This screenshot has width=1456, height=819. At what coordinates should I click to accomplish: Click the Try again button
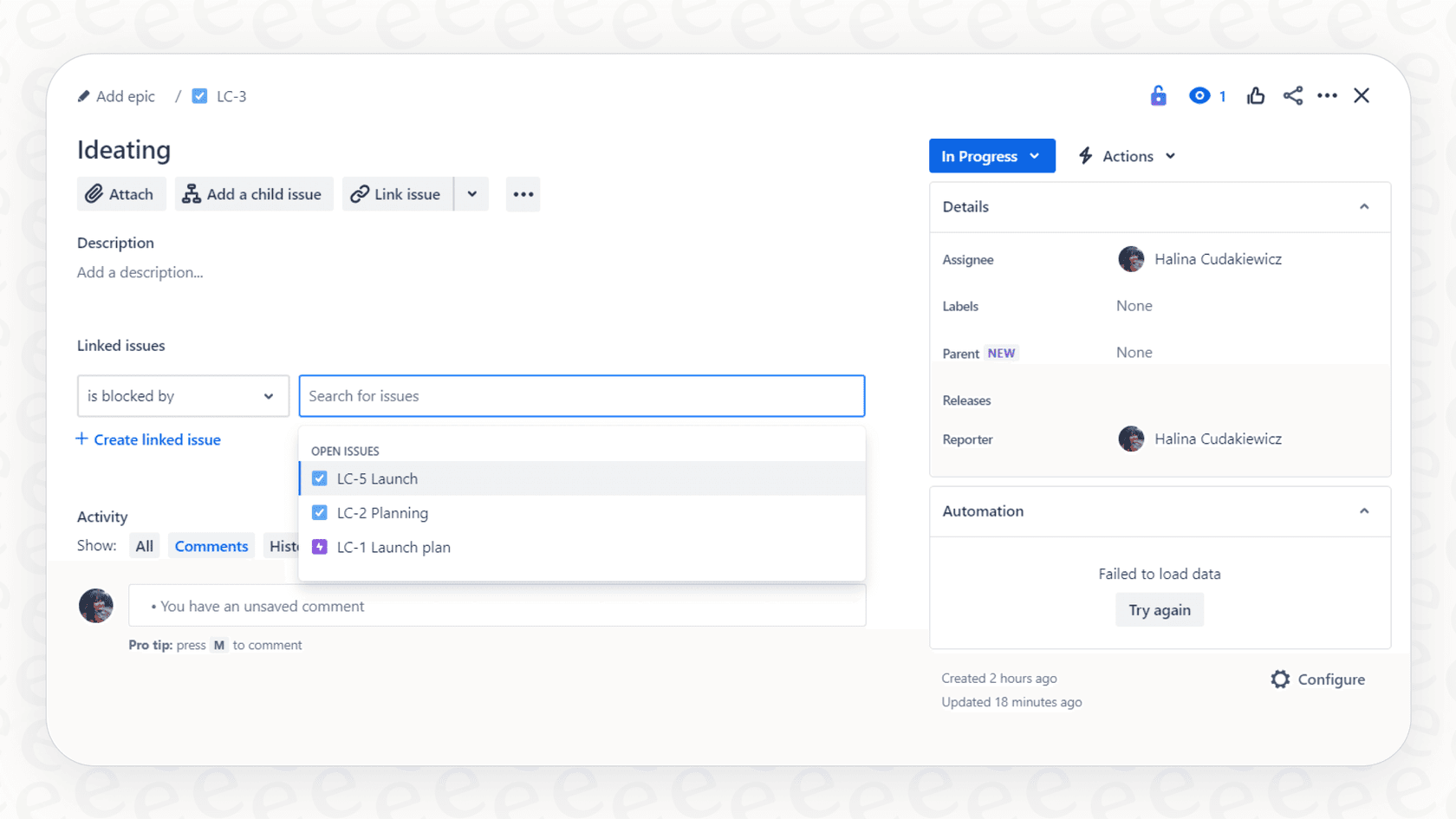coord(1160,610)
